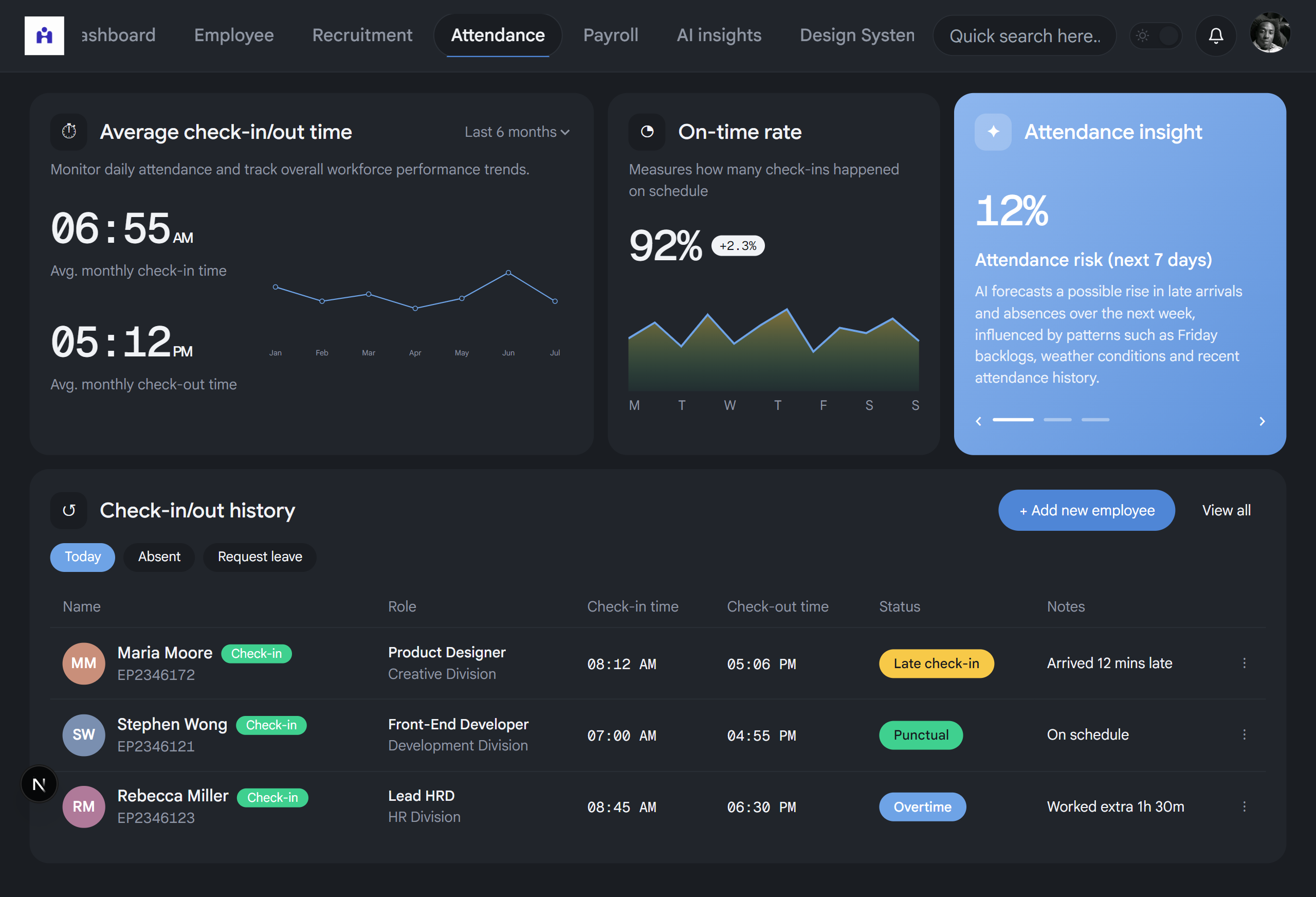Open the Design System tab
The height and width of the screenshot is (897, 1316).
tap(857, 35)
